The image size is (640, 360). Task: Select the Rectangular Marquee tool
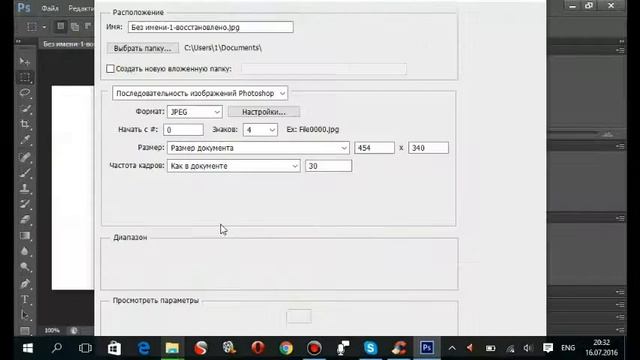(x=25, y=77)
